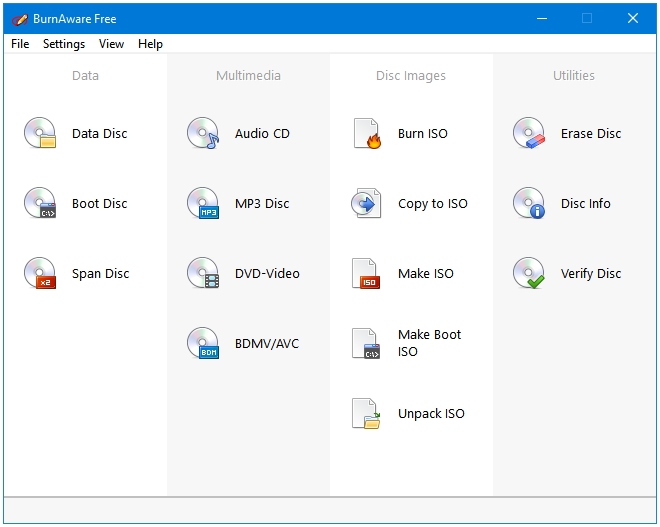
Task: Launch the Erase Disc eraser icon
Action: point(529,133)
